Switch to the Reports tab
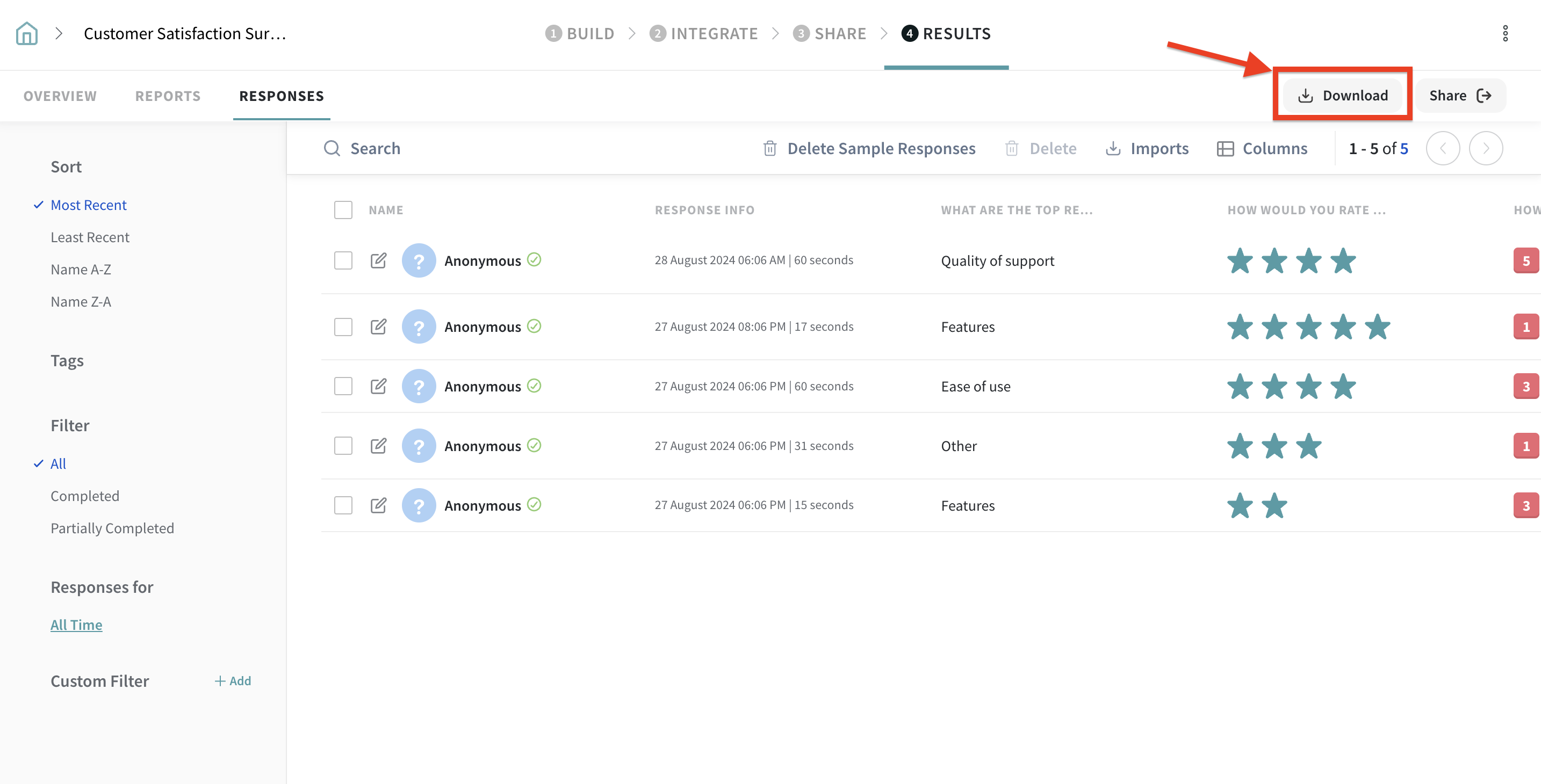This screenshot has width=1541, height=784. [x=168, y=96]
